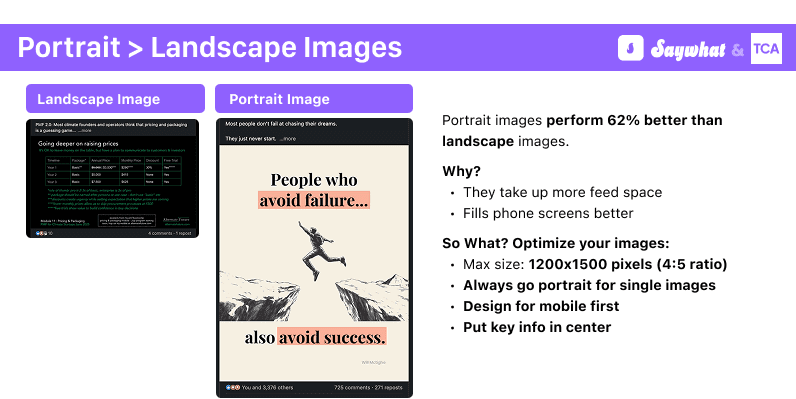
Task: Click '4 comments · 1 repost' on landscape post
Action: point(170,234)
